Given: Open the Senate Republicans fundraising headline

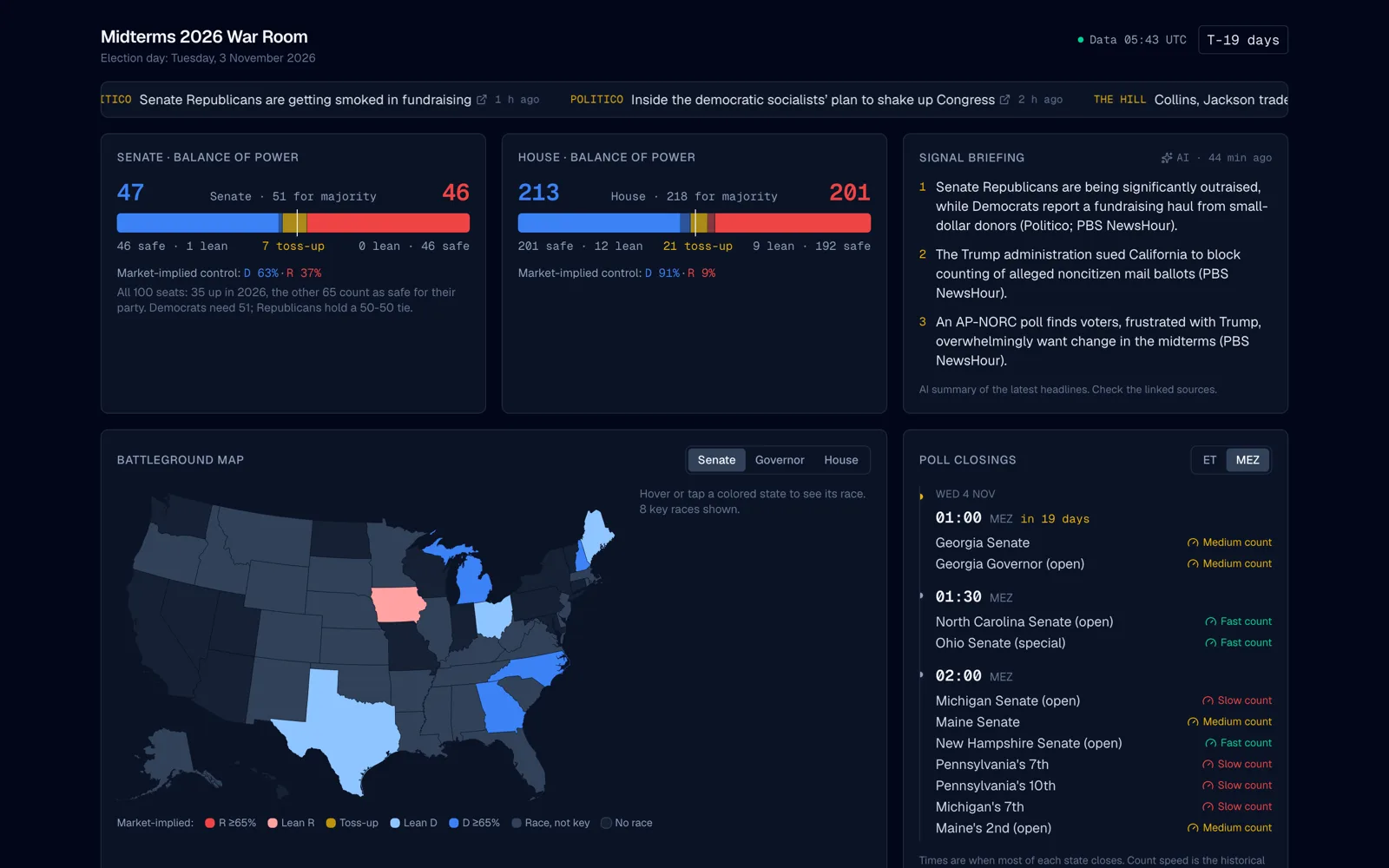Looking at the screenshot, I should [x=306, y=100].
